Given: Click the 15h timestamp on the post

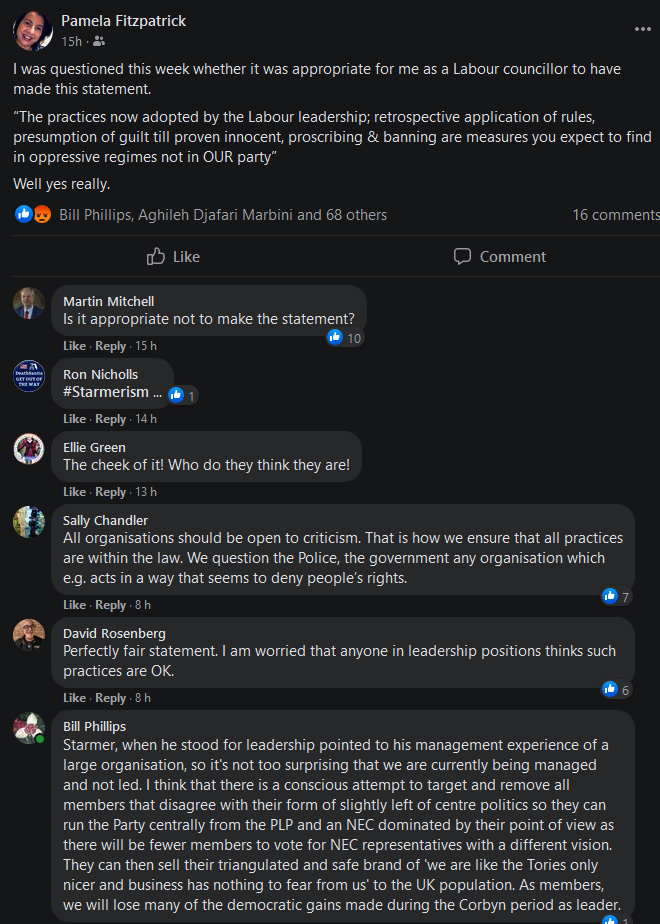Looking at the screenshot, I should [71, 42].
